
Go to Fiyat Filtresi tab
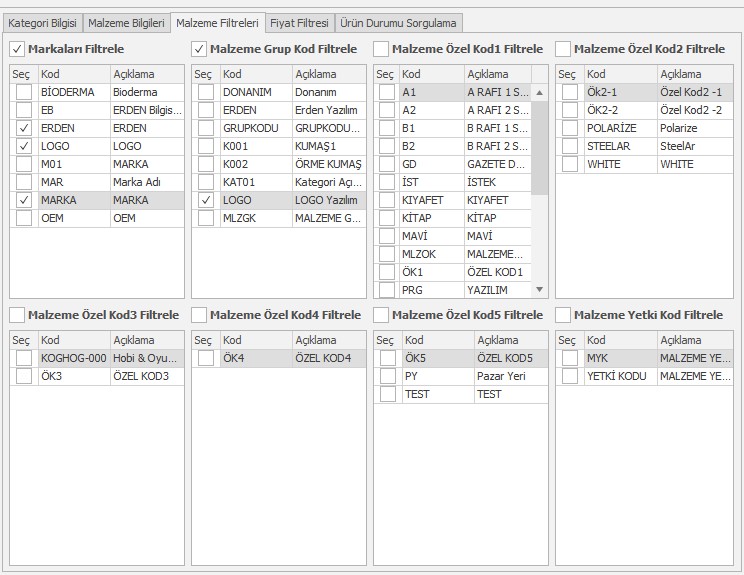tap(299, 22)
